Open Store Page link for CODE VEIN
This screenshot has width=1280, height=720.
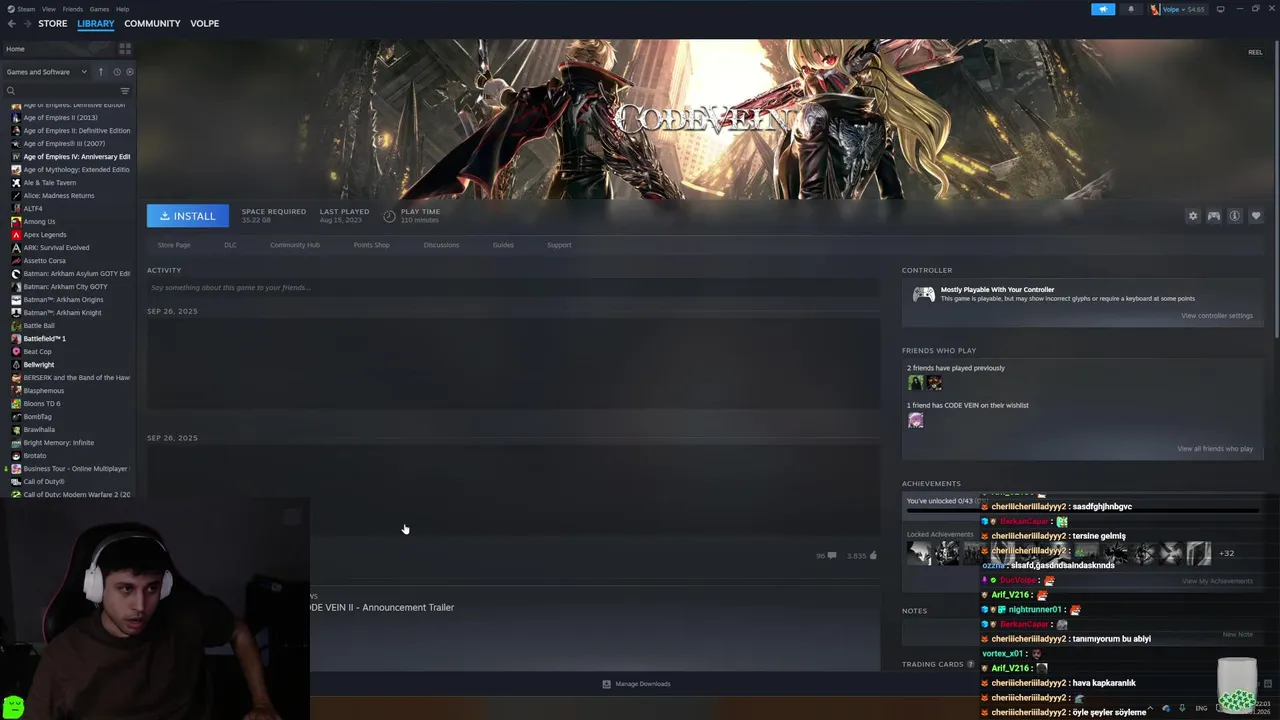174,245
